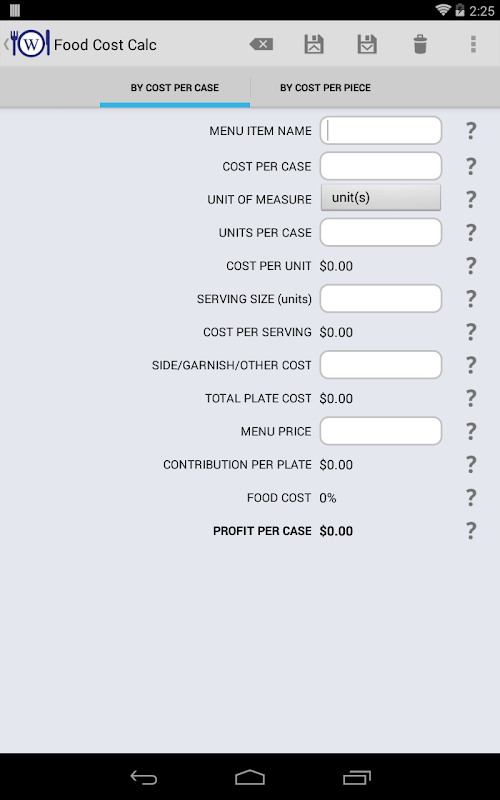Tap the MENU PRICE input field
Viewport: 500px width, 800px height.
point(381,432)
